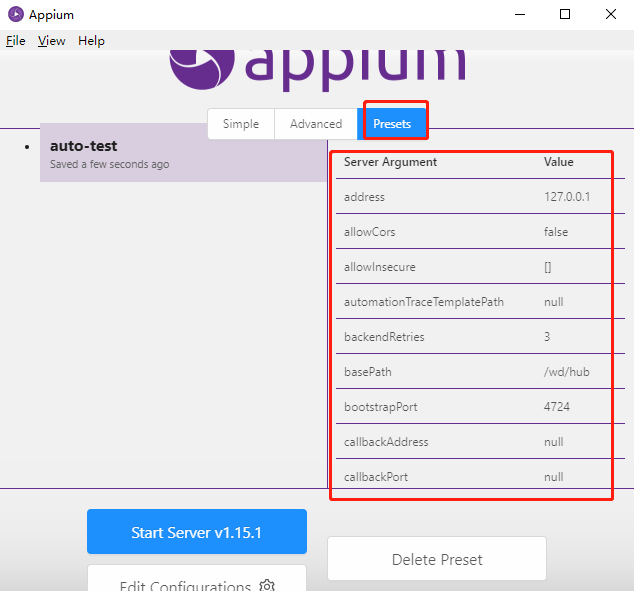
Task: Switch to the Simple tab
Action: click(x=241, y=124)
